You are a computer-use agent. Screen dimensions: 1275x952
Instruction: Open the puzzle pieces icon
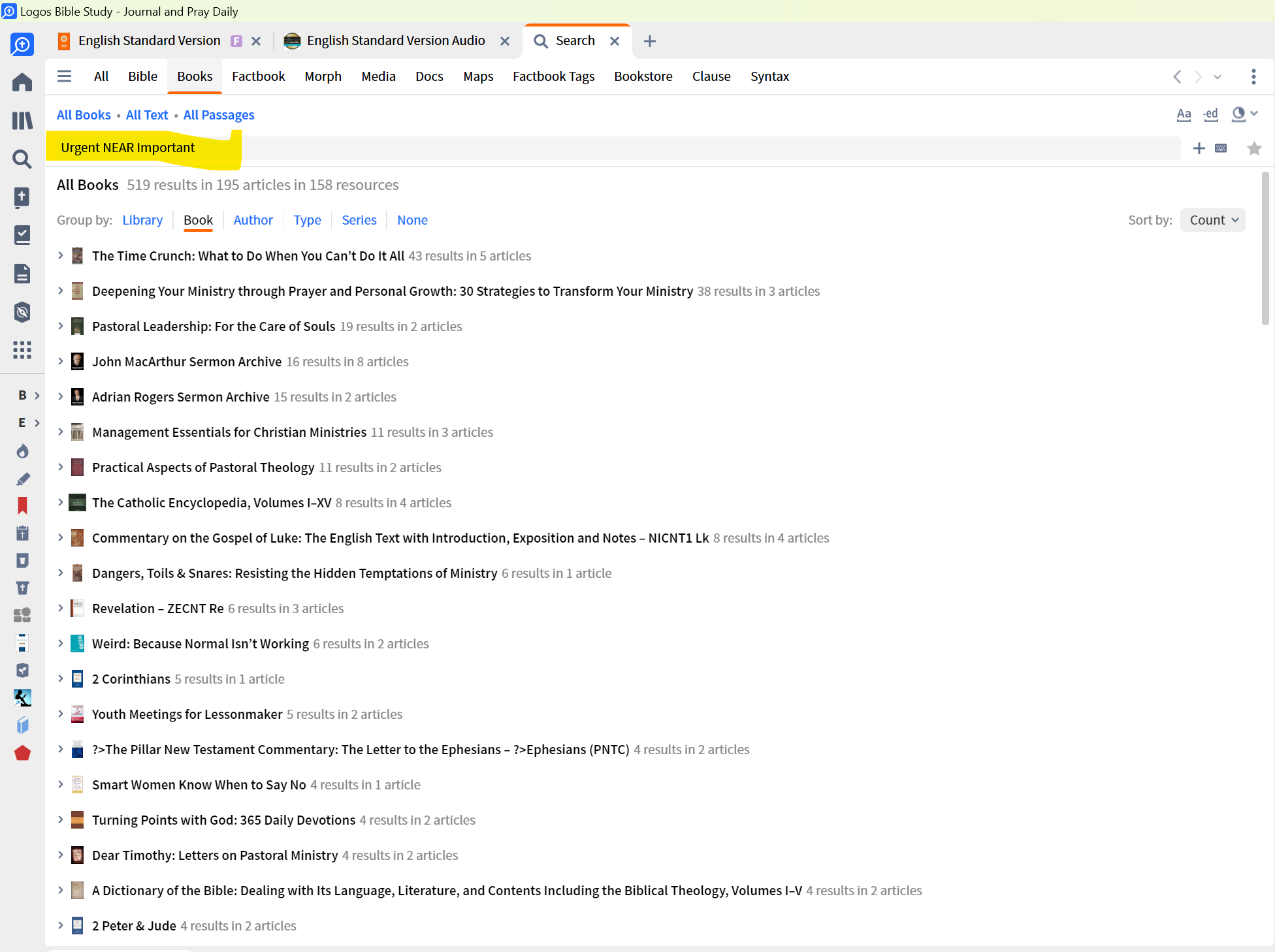[x=22, y=615]
